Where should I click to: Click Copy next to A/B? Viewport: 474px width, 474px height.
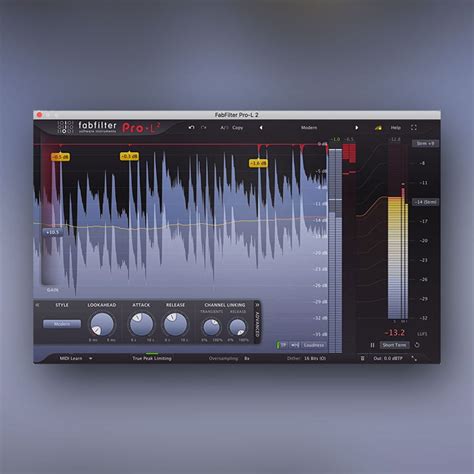[x=238, y=128]
